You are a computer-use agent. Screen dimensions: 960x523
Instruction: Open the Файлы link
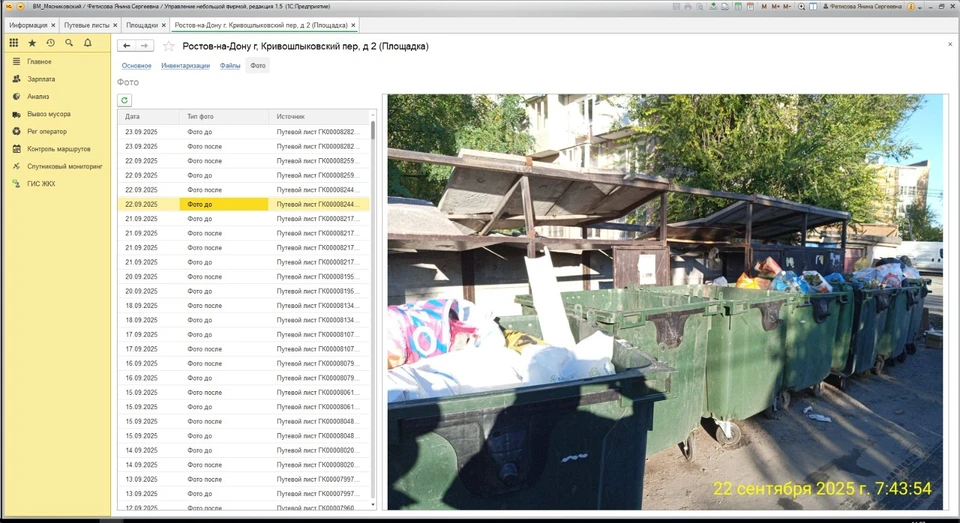coord(230,66)
